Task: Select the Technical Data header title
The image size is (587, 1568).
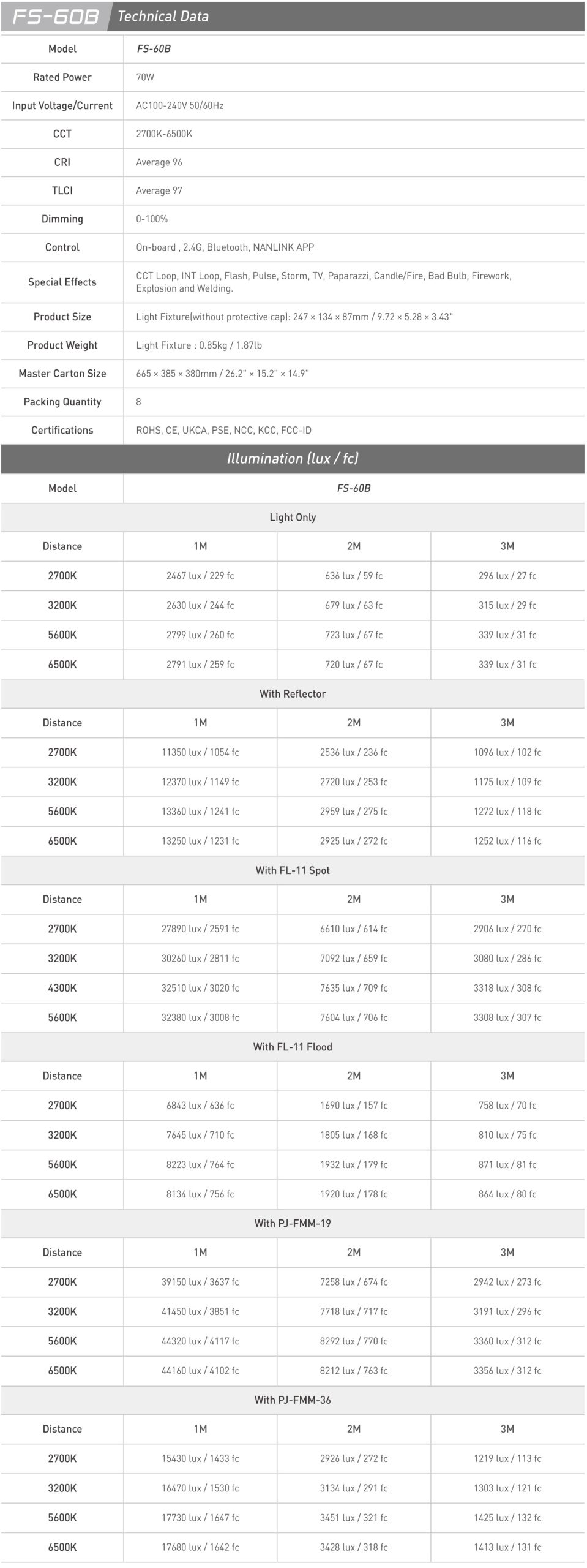Action: coord(163,17)
